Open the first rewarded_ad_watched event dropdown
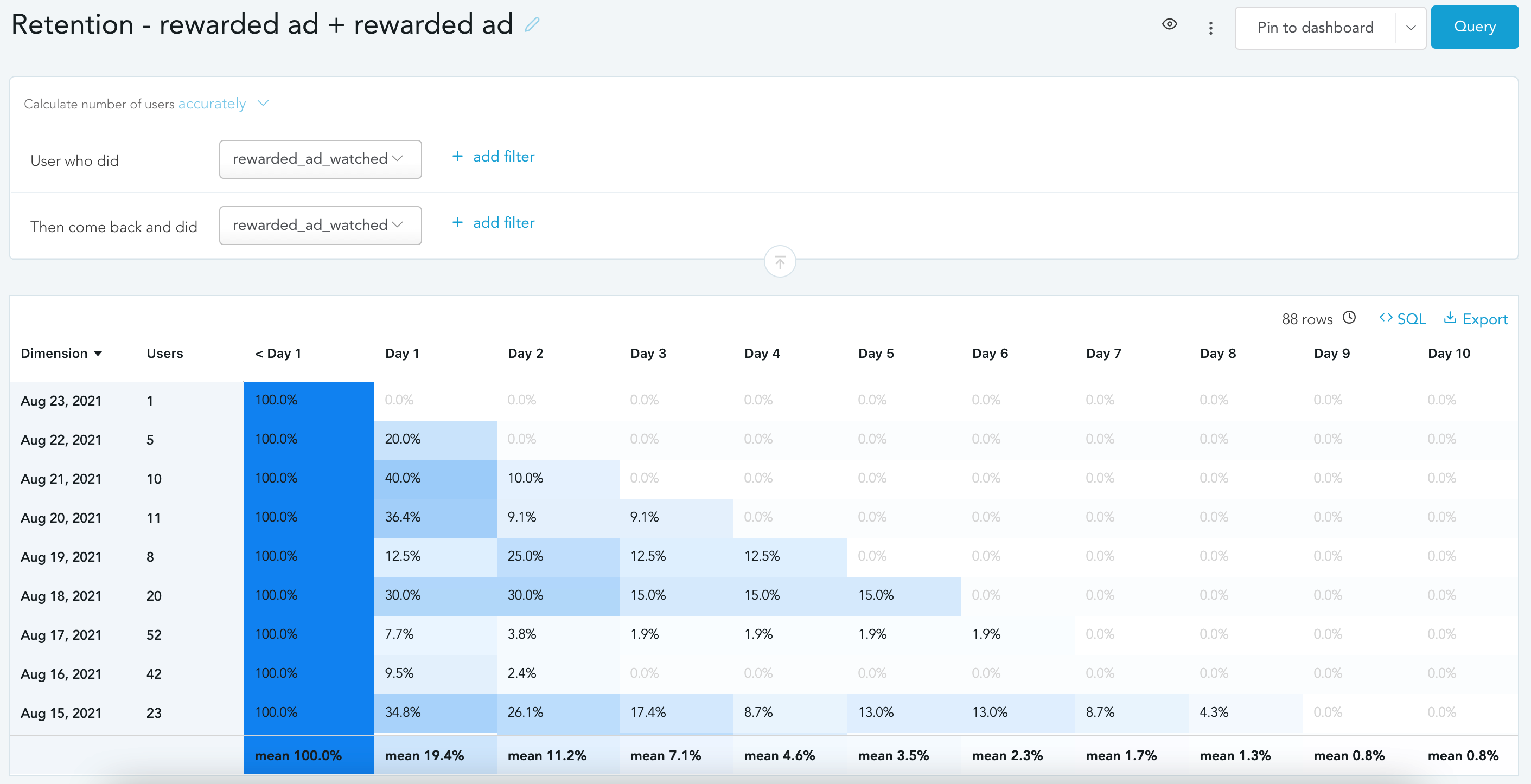Viewport: 1531px width, 784px height. pyautogui.click(x=320, y=159)
